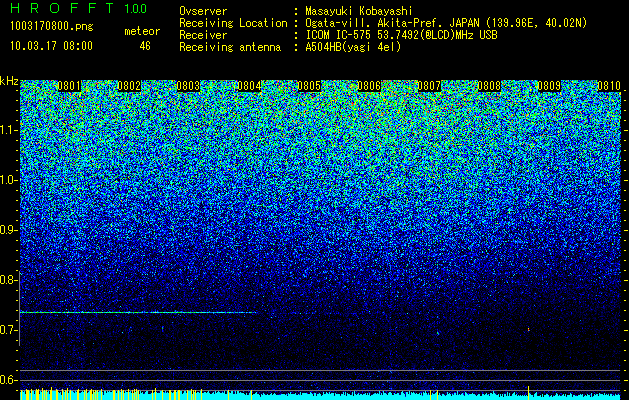Click the 0801 time marker
This screenshot has width=629, height=400.
(69, 86)
